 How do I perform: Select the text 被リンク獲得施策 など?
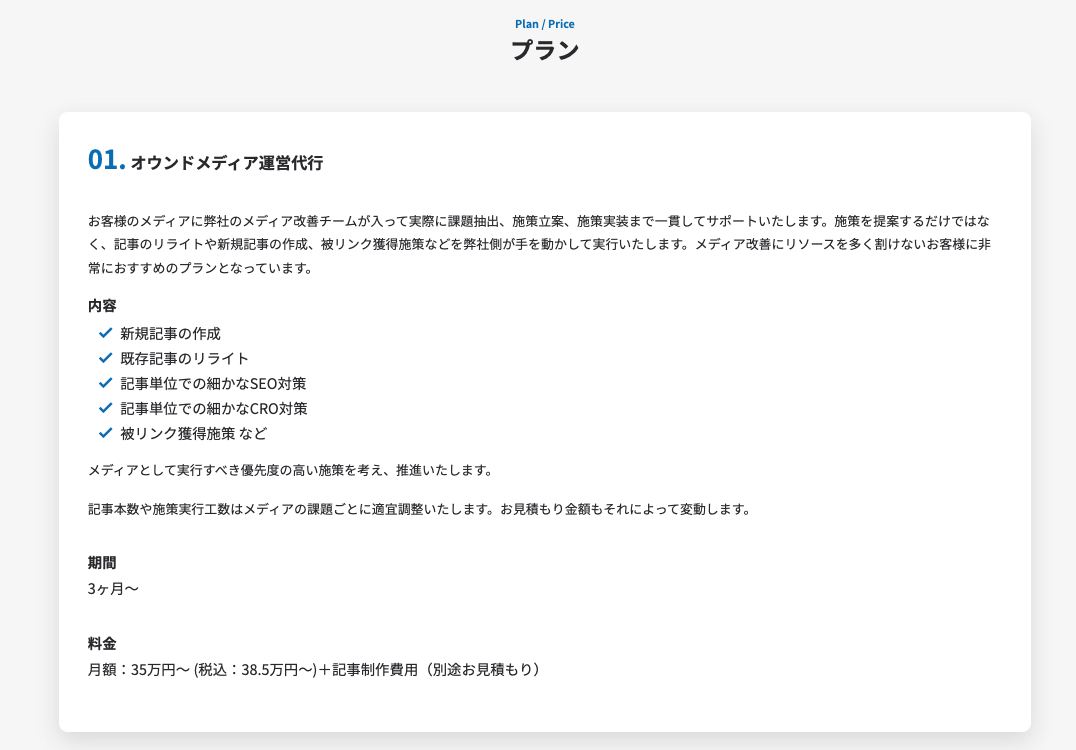click(x=194, y=434)
